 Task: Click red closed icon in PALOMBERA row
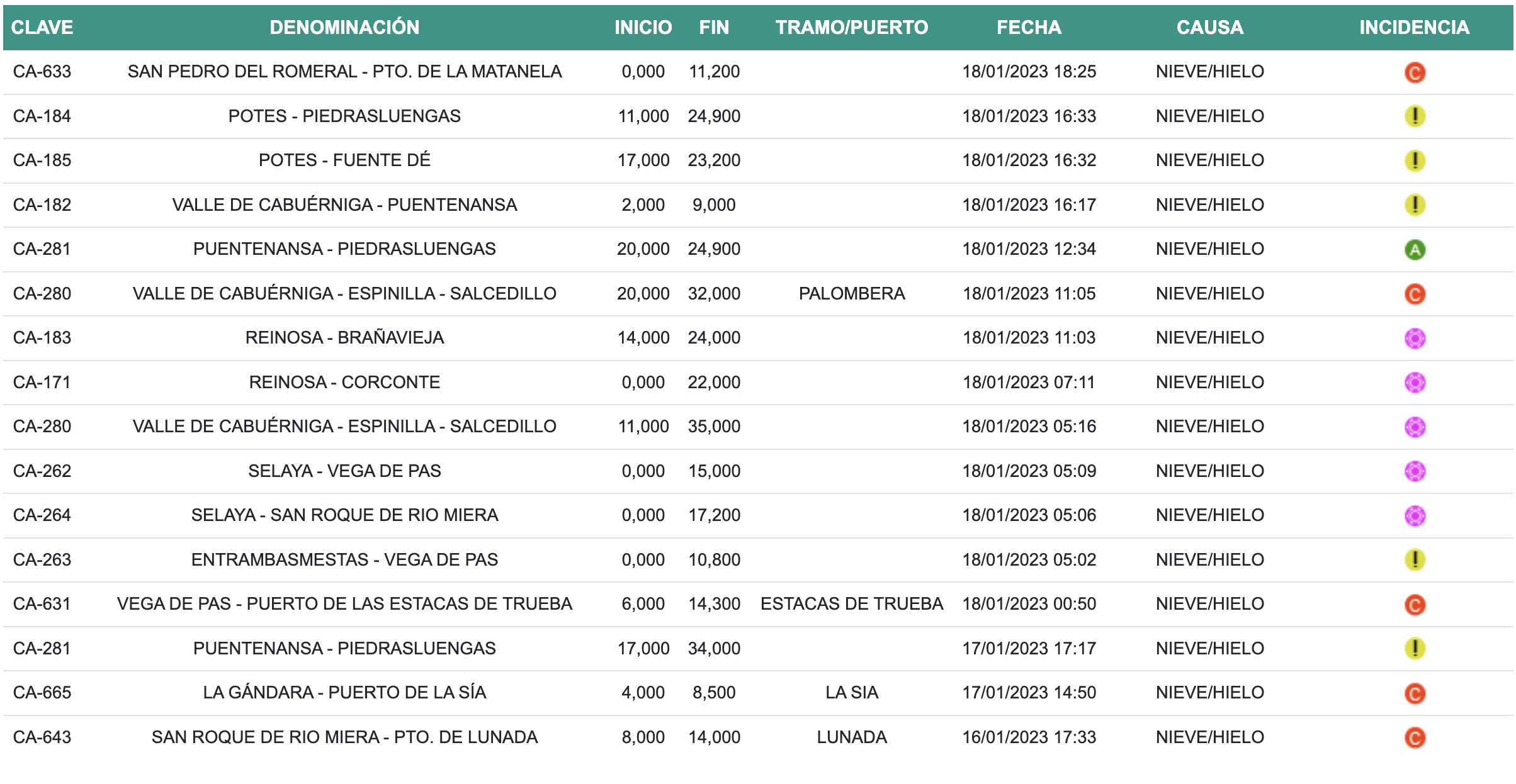pyautogui.click(x=1414, y=294)
